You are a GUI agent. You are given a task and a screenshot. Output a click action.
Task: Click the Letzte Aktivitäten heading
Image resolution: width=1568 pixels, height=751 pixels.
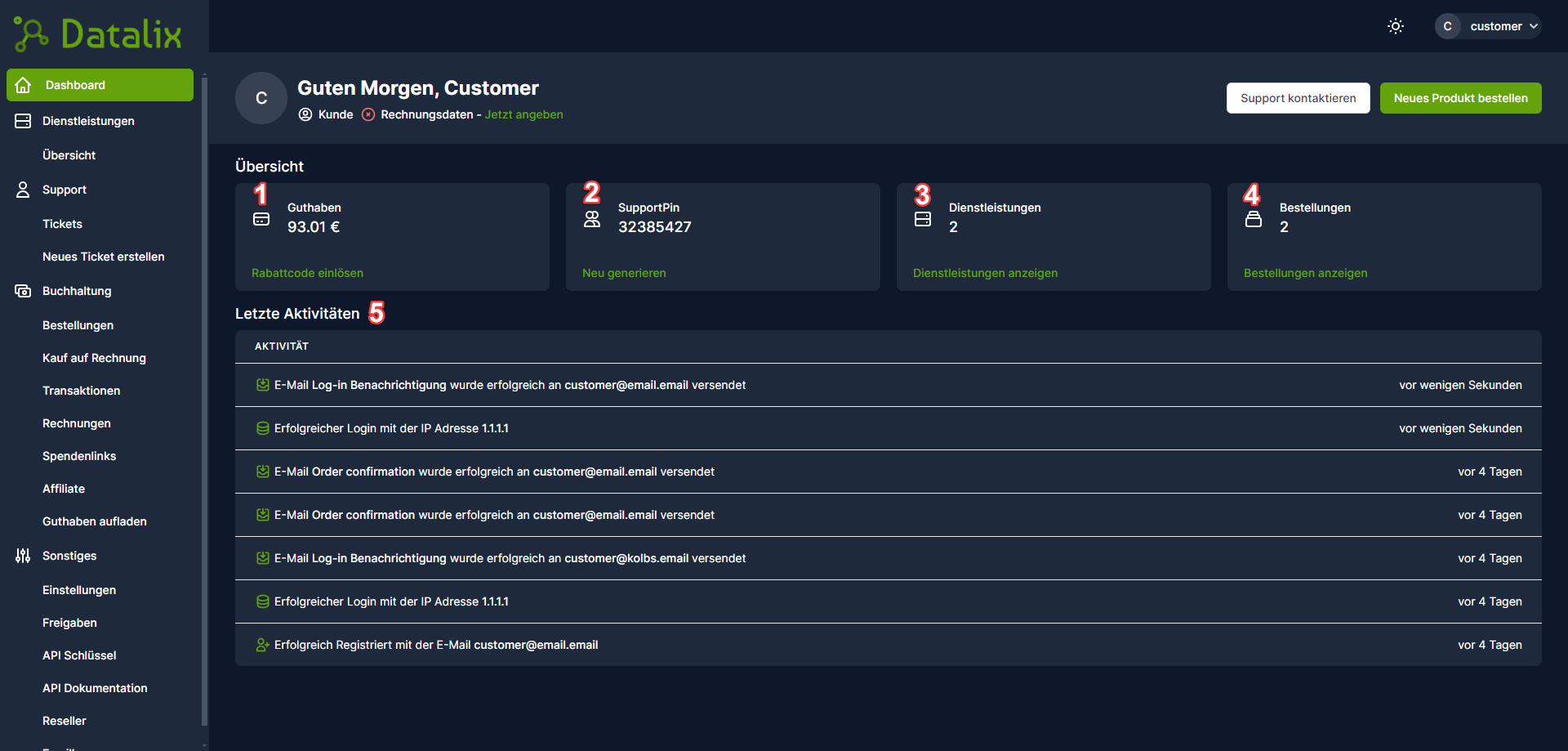297,314
